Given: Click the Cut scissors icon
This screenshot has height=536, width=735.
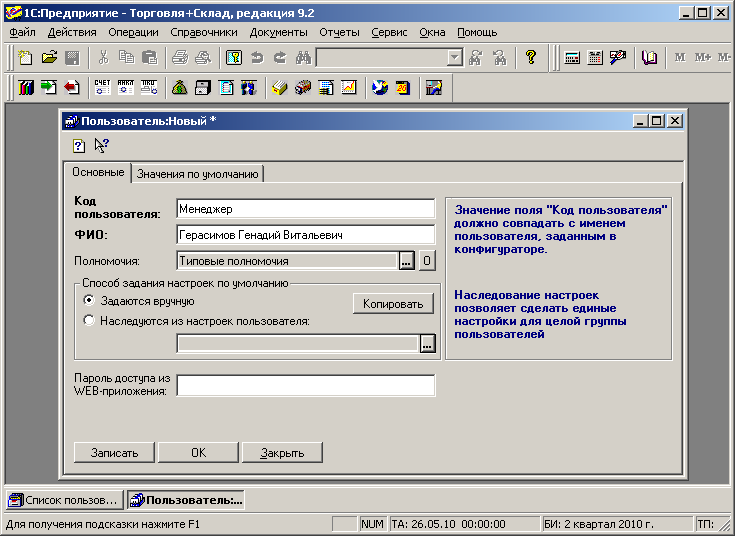Looking at the screenshot, I should click(x=103, y=58).
